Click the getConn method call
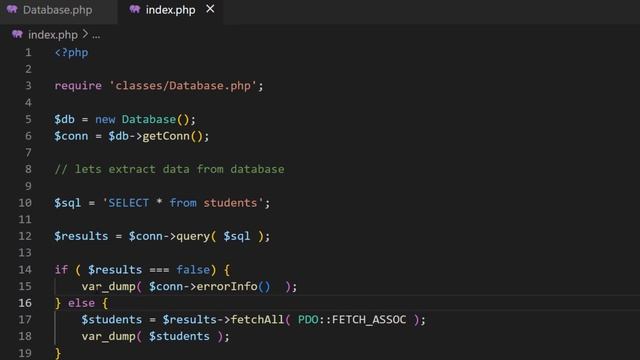Screen dimensions: 640x360 point(166,136)
